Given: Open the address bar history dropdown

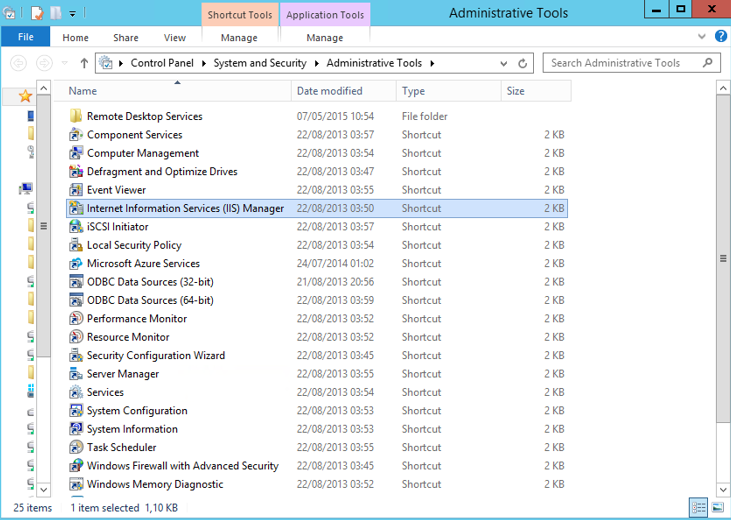Looking at the screenshot, I should pos(503,63).
